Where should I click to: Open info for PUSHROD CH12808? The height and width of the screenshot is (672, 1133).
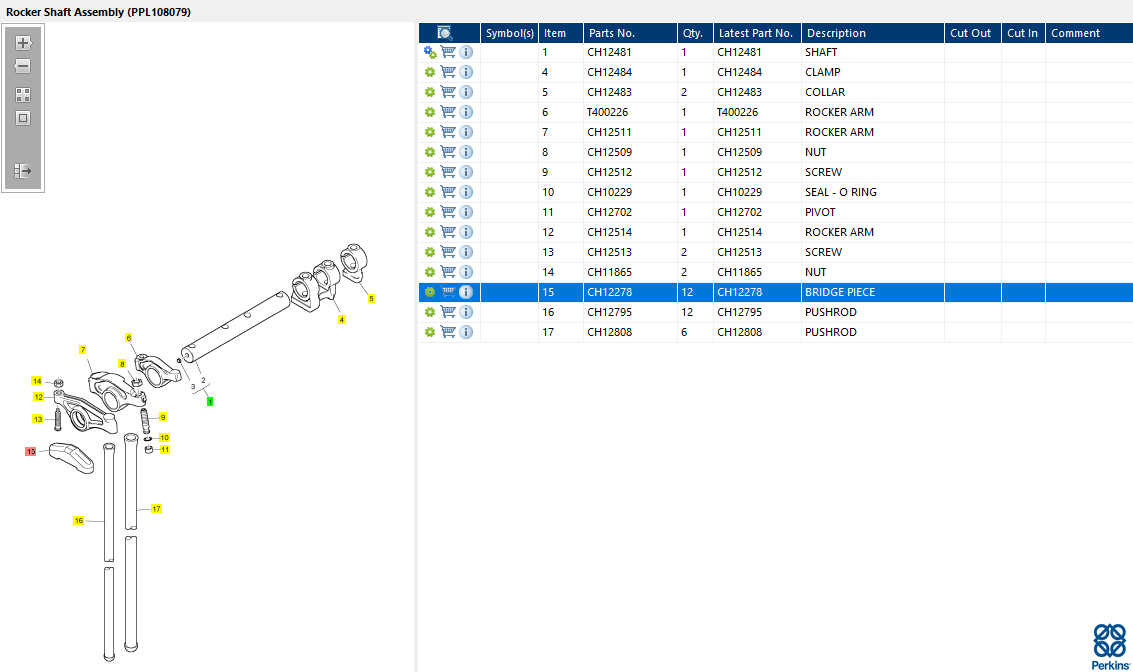[x=466, y=332]
